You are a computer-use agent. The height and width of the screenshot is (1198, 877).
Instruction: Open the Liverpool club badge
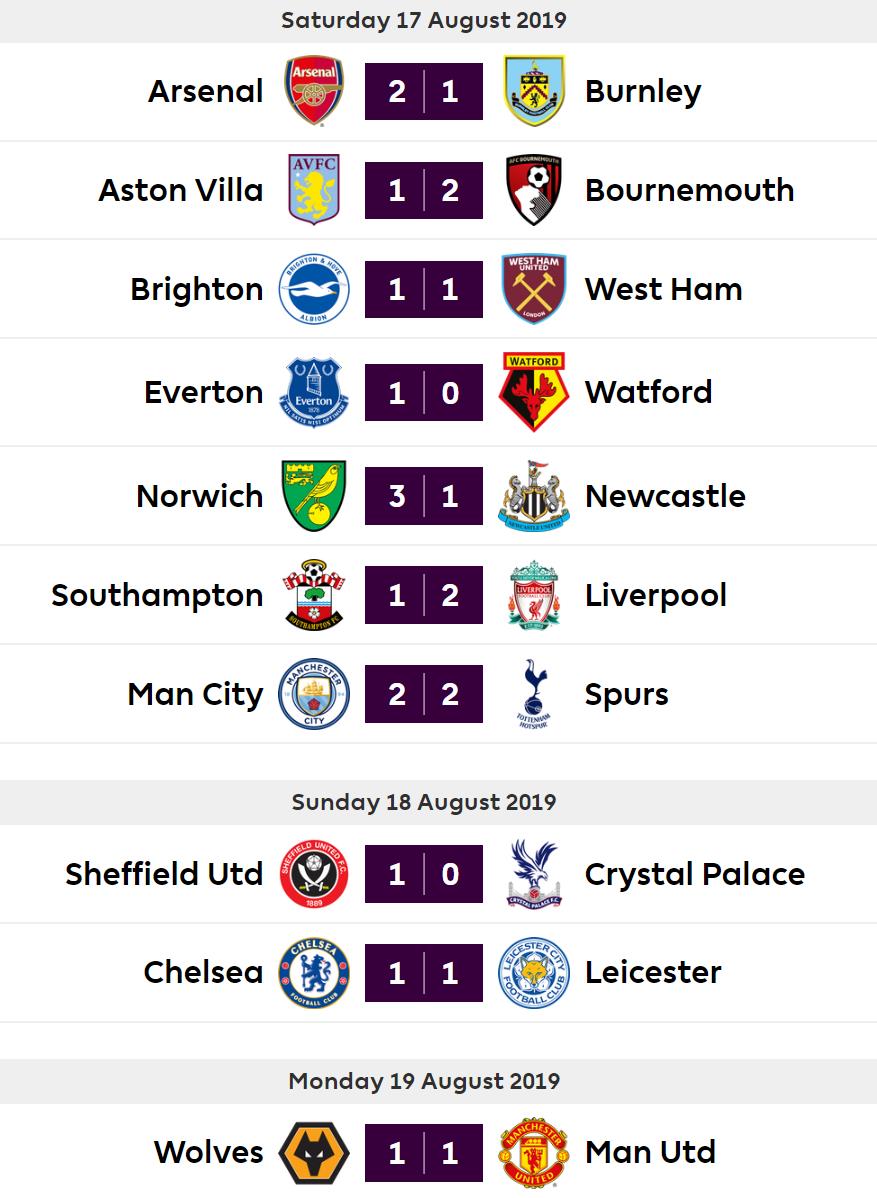(534, 594)
